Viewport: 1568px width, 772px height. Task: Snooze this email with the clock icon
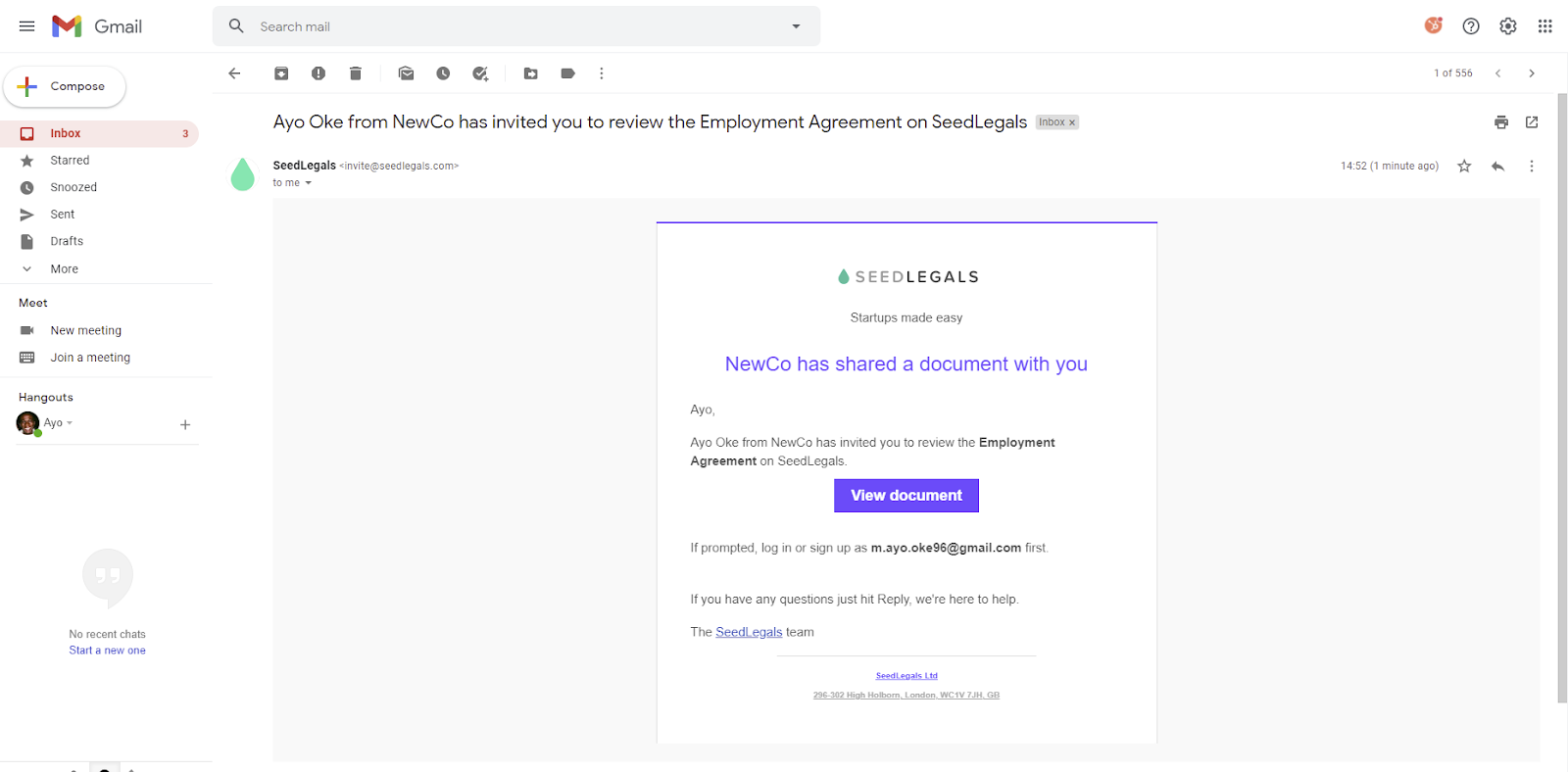(443, 73)
